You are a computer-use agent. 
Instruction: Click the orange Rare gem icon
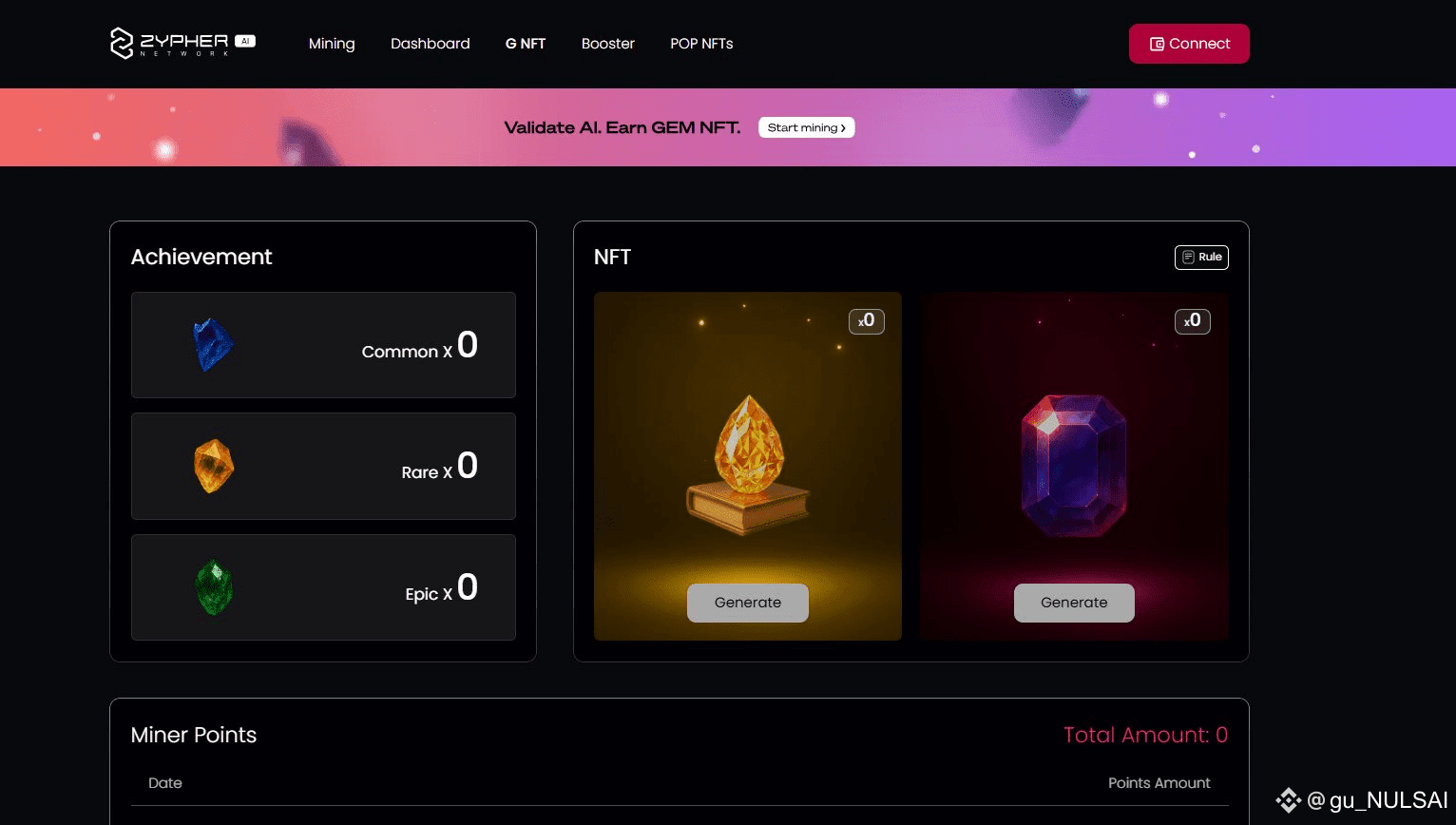214,466
